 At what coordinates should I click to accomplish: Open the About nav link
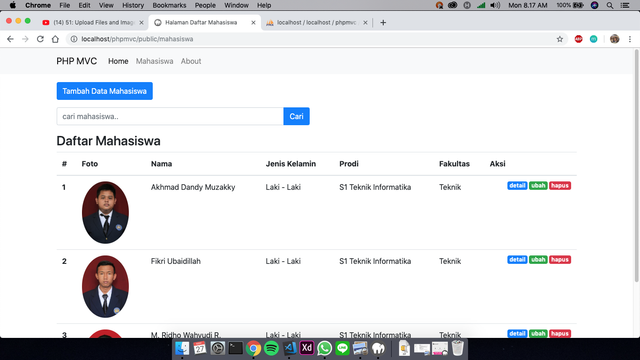(191, 61)
